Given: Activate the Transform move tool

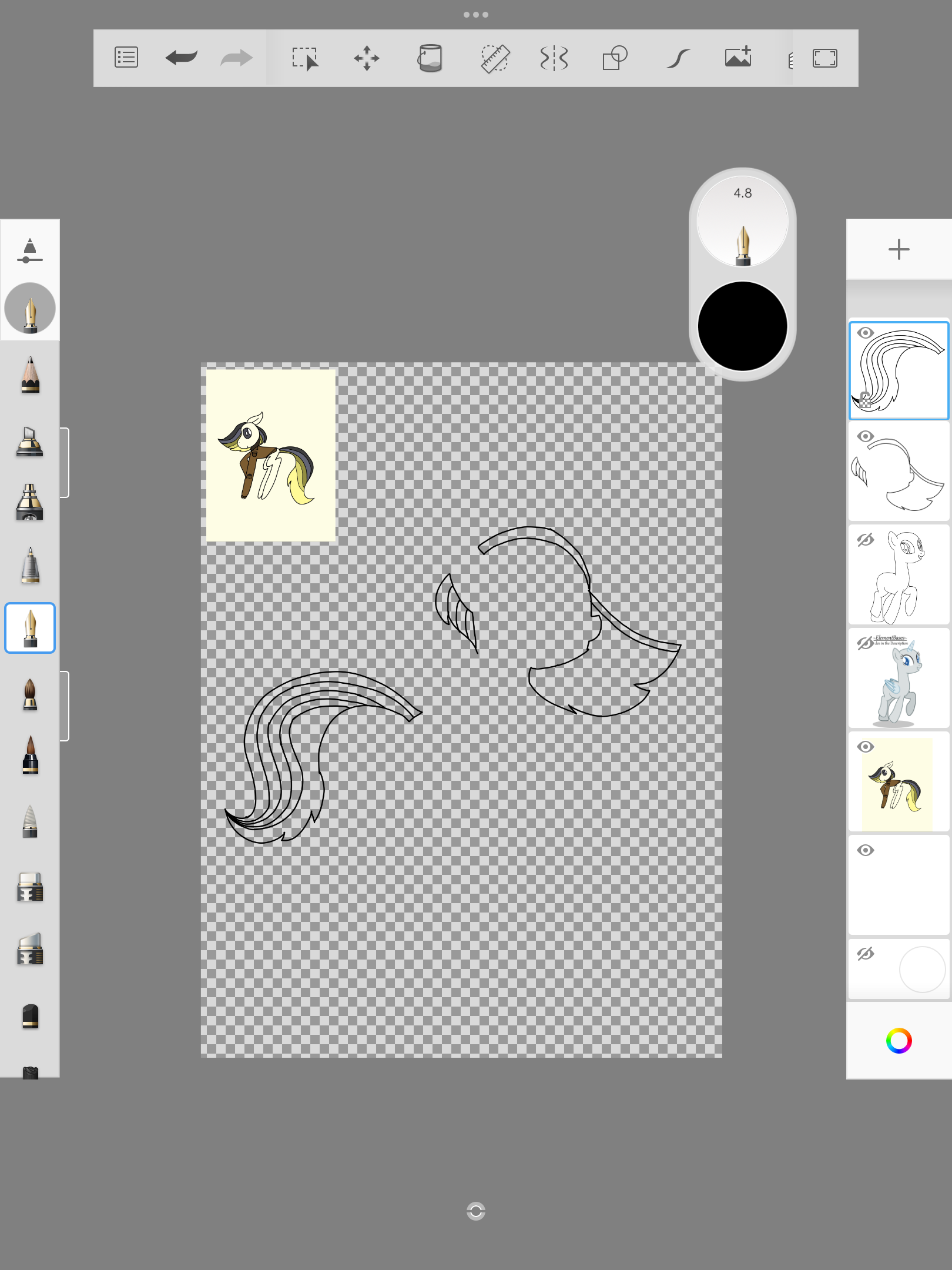Looking at the screenshot, I should (367, 58).
